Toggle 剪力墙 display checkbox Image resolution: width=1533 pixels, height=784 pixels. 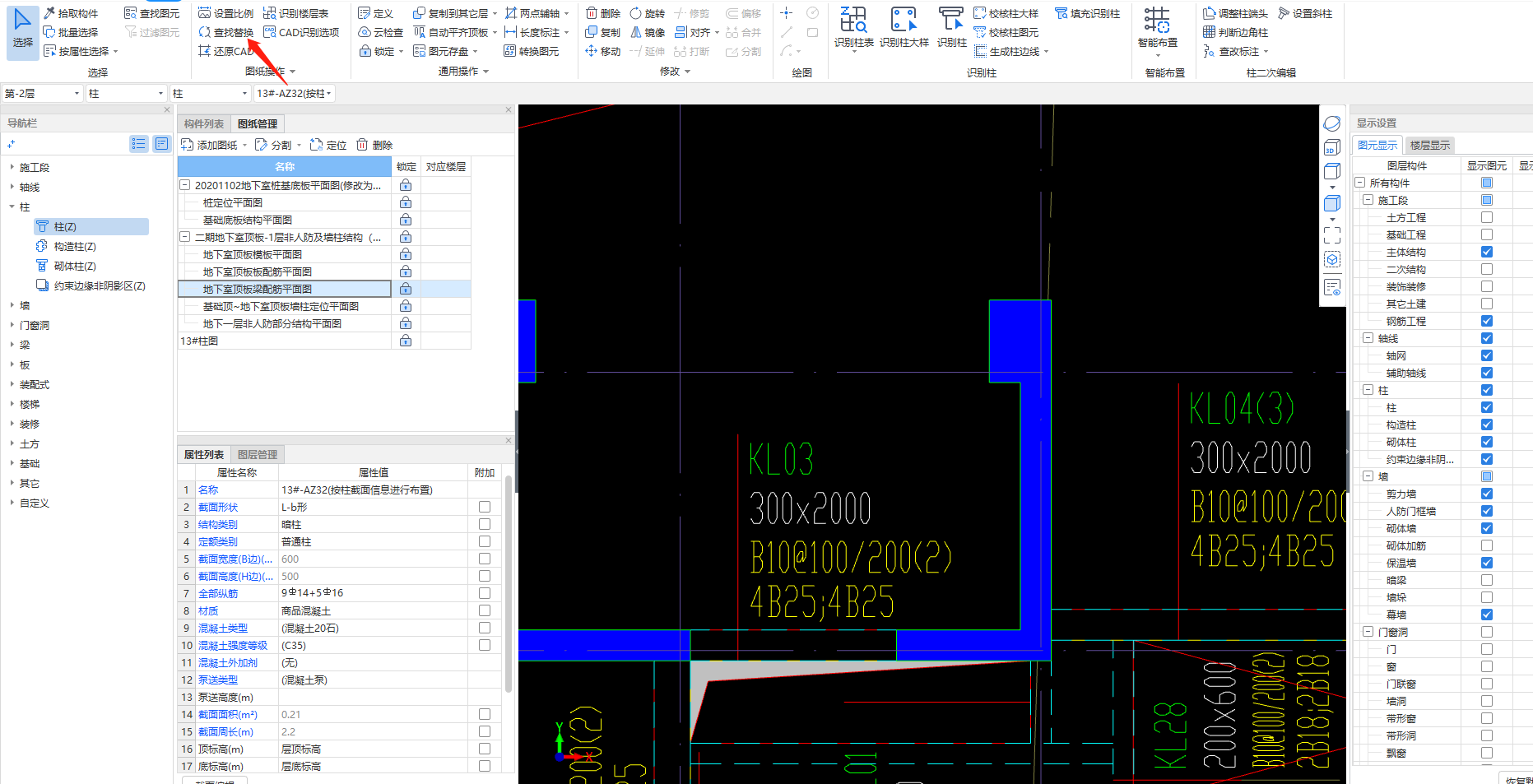(x=1487, y=494)
